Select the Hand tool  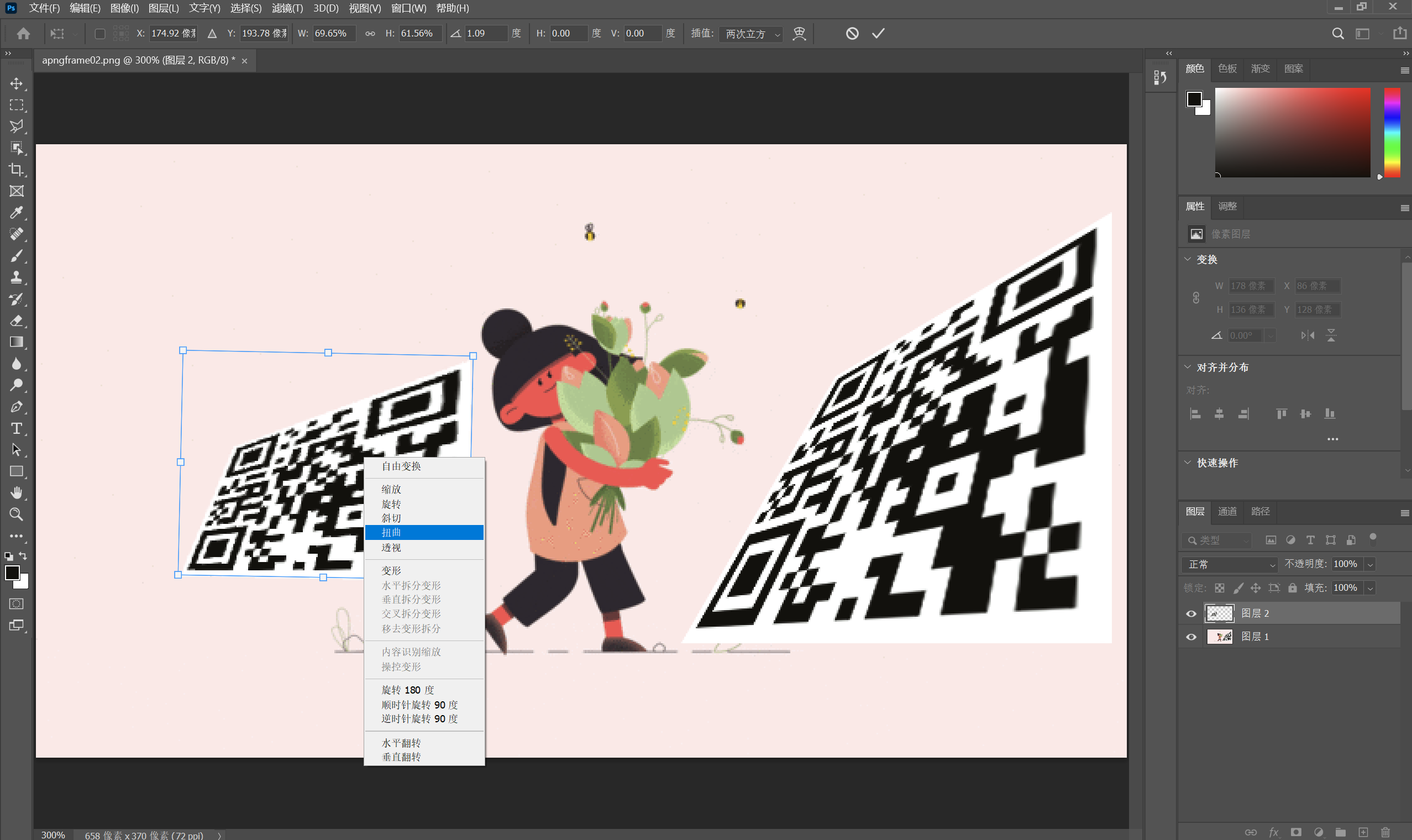pos(17,492)
